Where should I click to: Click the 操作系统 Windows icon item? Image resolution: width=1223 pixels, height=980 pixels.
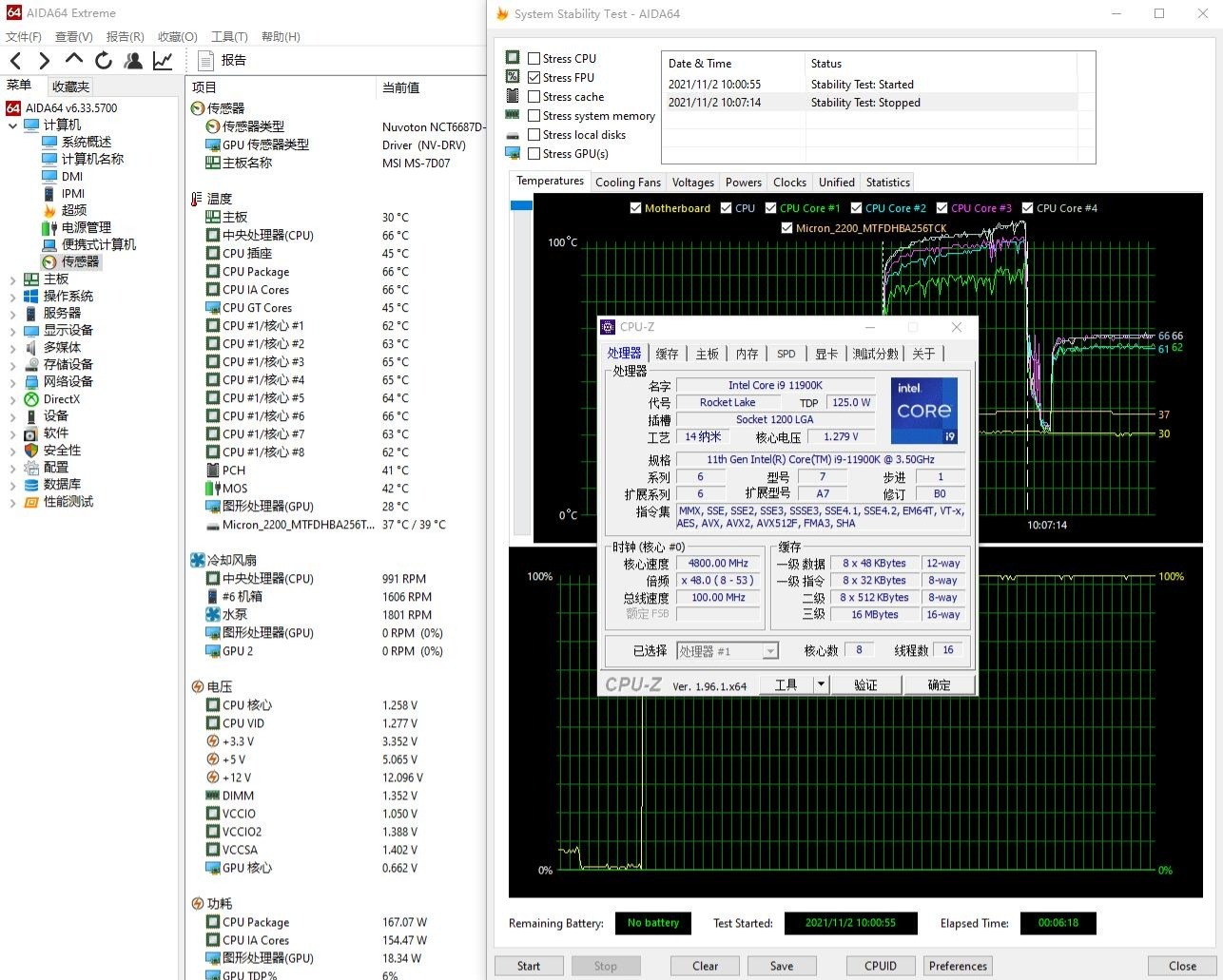click(x=31, y=297)
